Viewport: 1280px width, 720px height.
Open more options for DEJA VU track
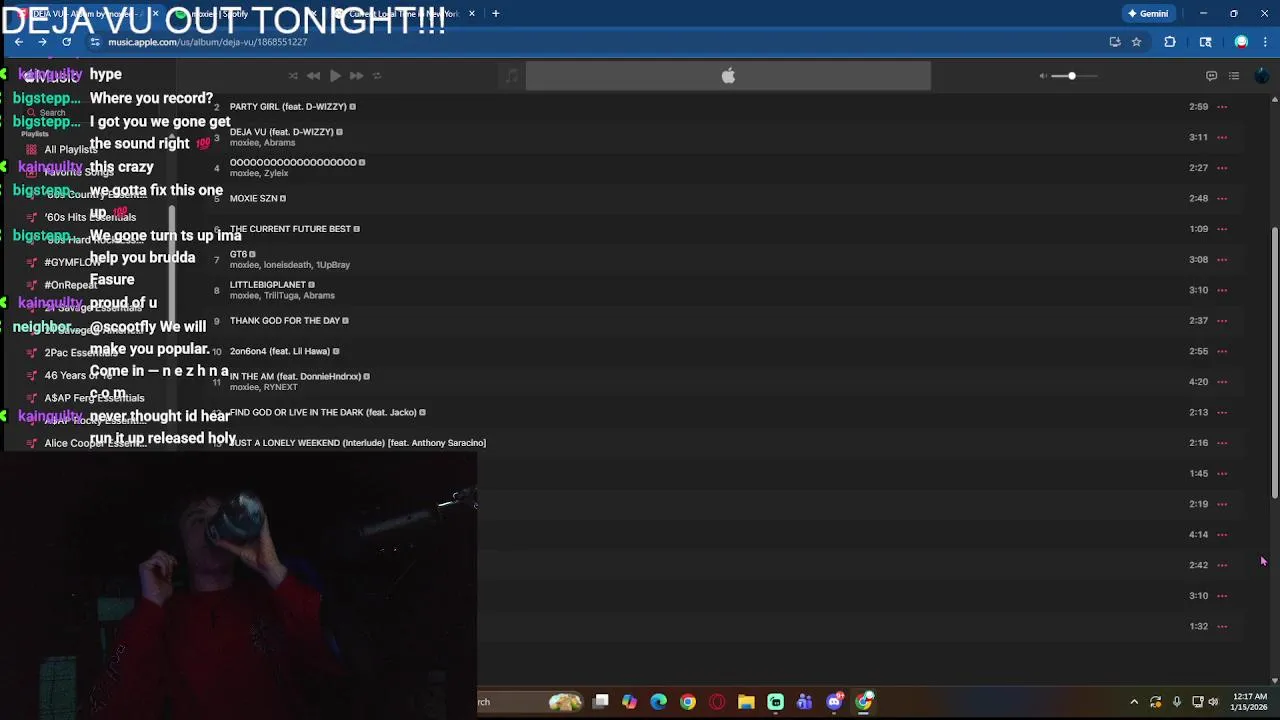pos(1222,137)
